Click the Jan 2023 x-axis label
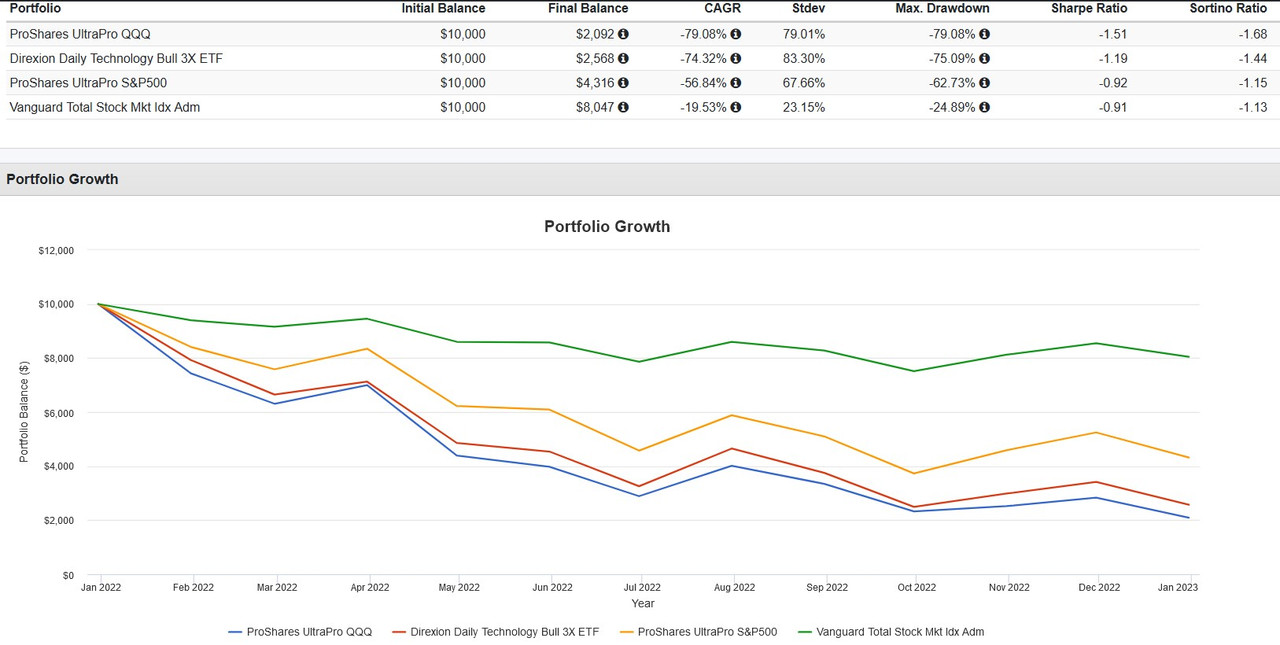This screenshot has width=1280, height=645. tap(1177, 588)
